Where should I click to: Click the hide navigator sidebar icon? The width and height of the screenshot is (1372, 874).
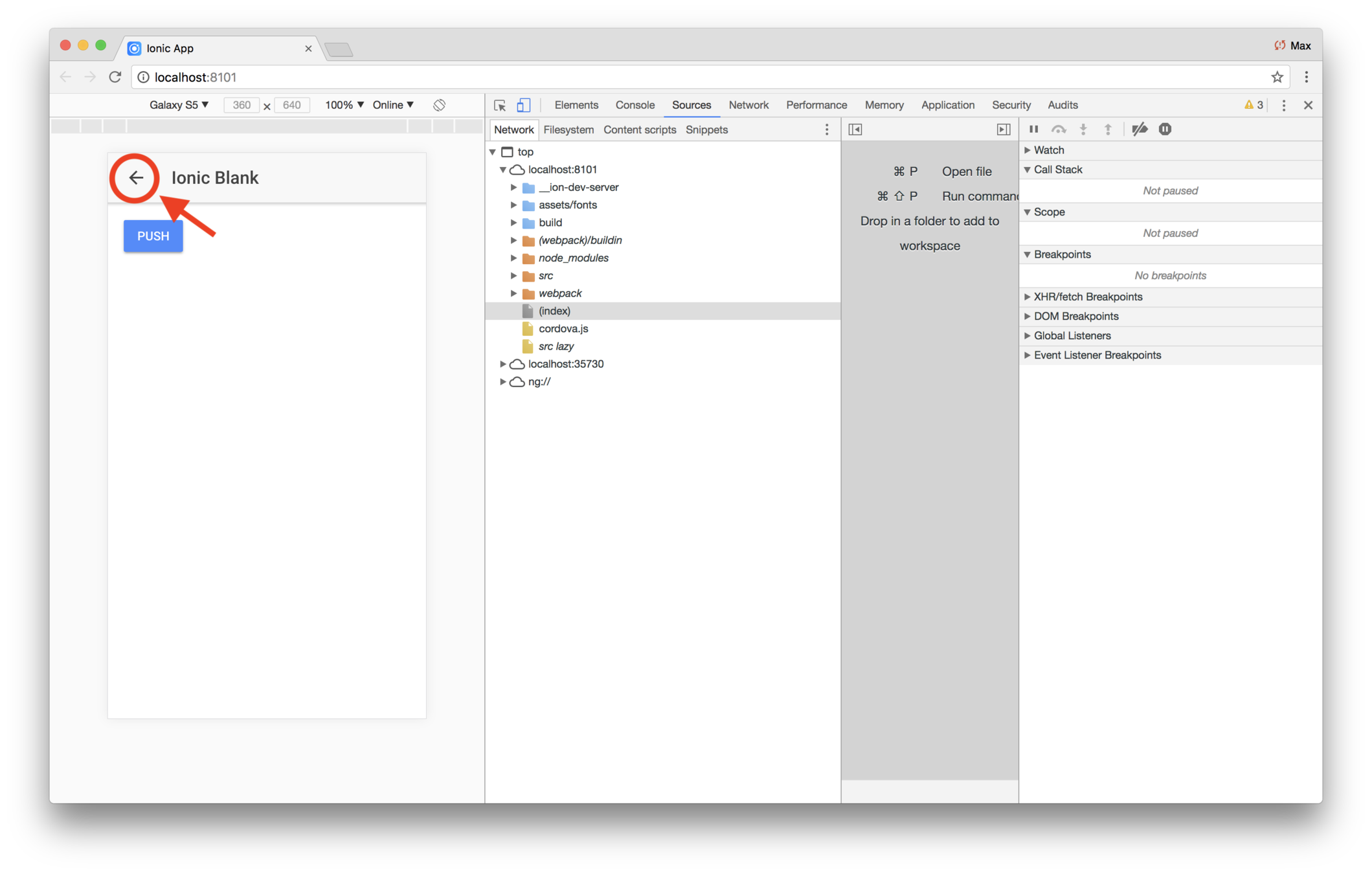(855, 129)
